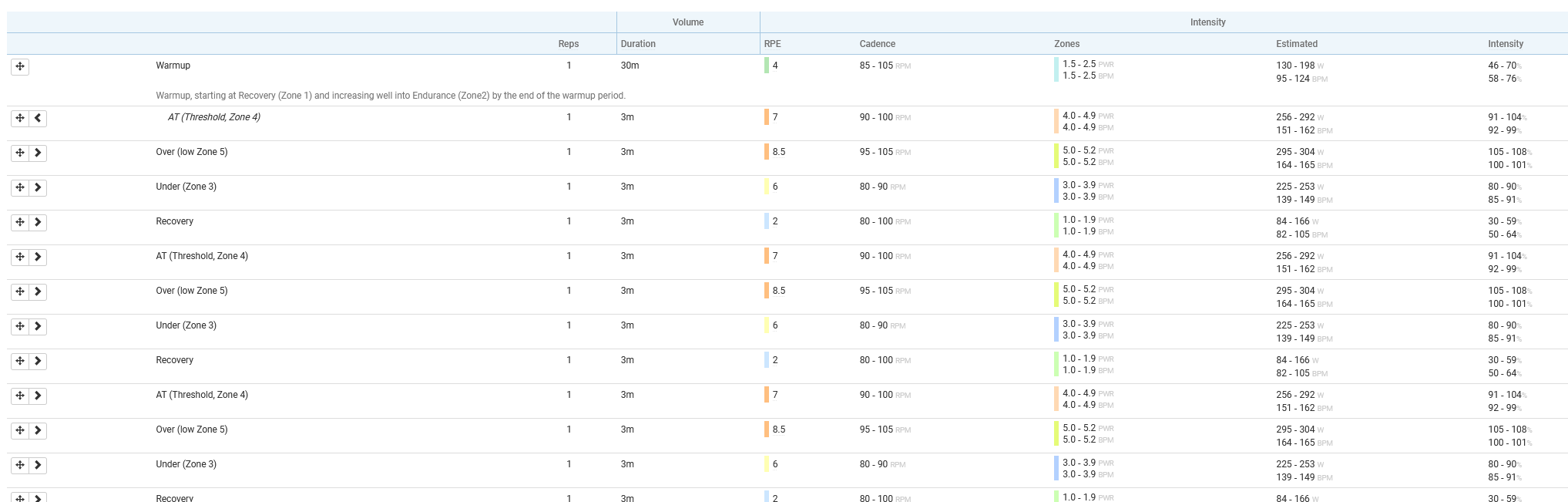Screen dimensions: 1568x502
Task: Indent the second Under (Zone 3) row
Action: point(38,326)
